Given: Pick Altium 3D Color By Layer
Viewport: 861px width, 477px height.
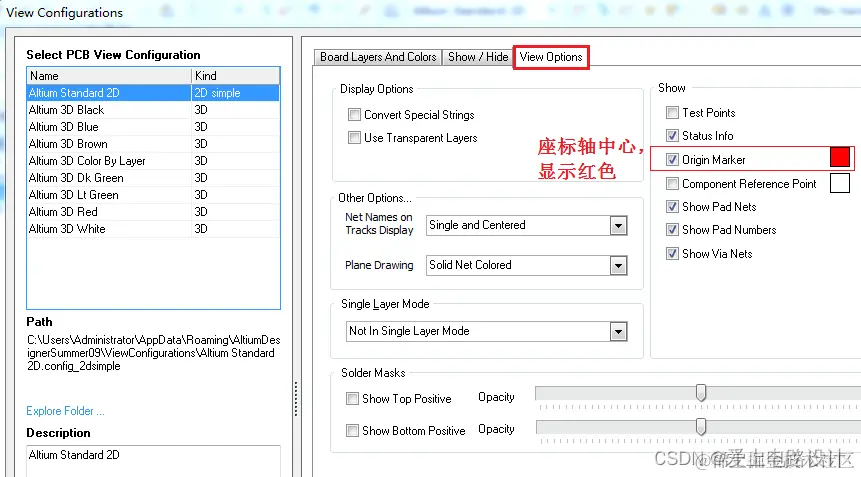Looking at the screenshot, I should click(153, 161).
